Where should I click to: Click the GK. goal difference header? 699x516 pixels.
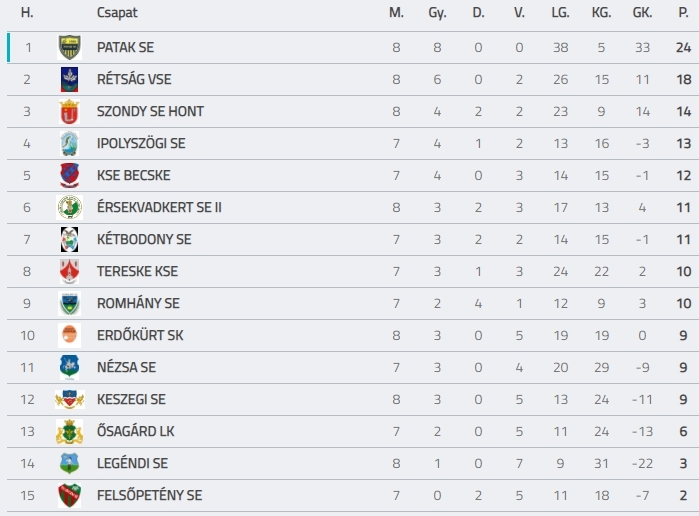pyautogui.click(x=642, y=12)
